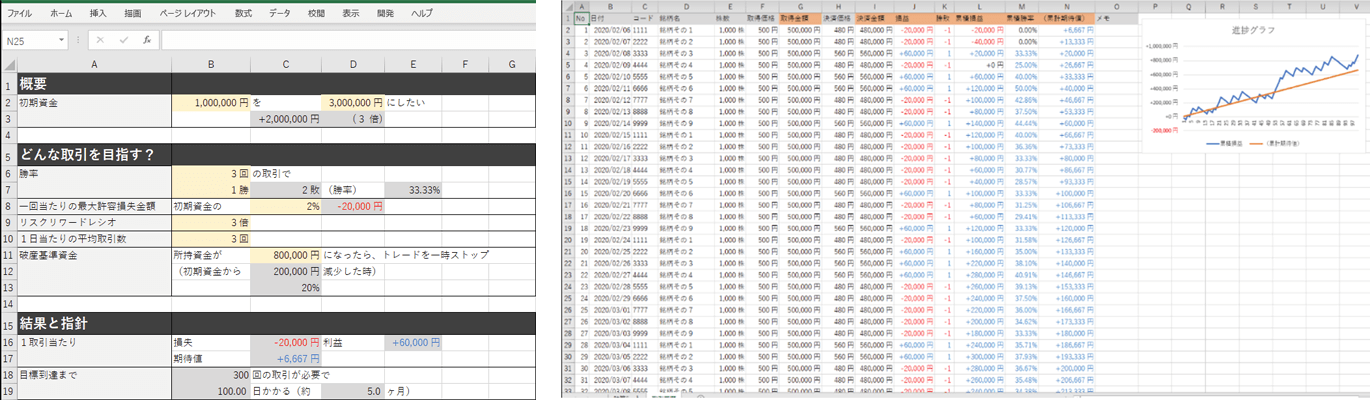Open the ファイル menu tab
The width and height of the screenshot is (1370, 400).
pos(19,14)
